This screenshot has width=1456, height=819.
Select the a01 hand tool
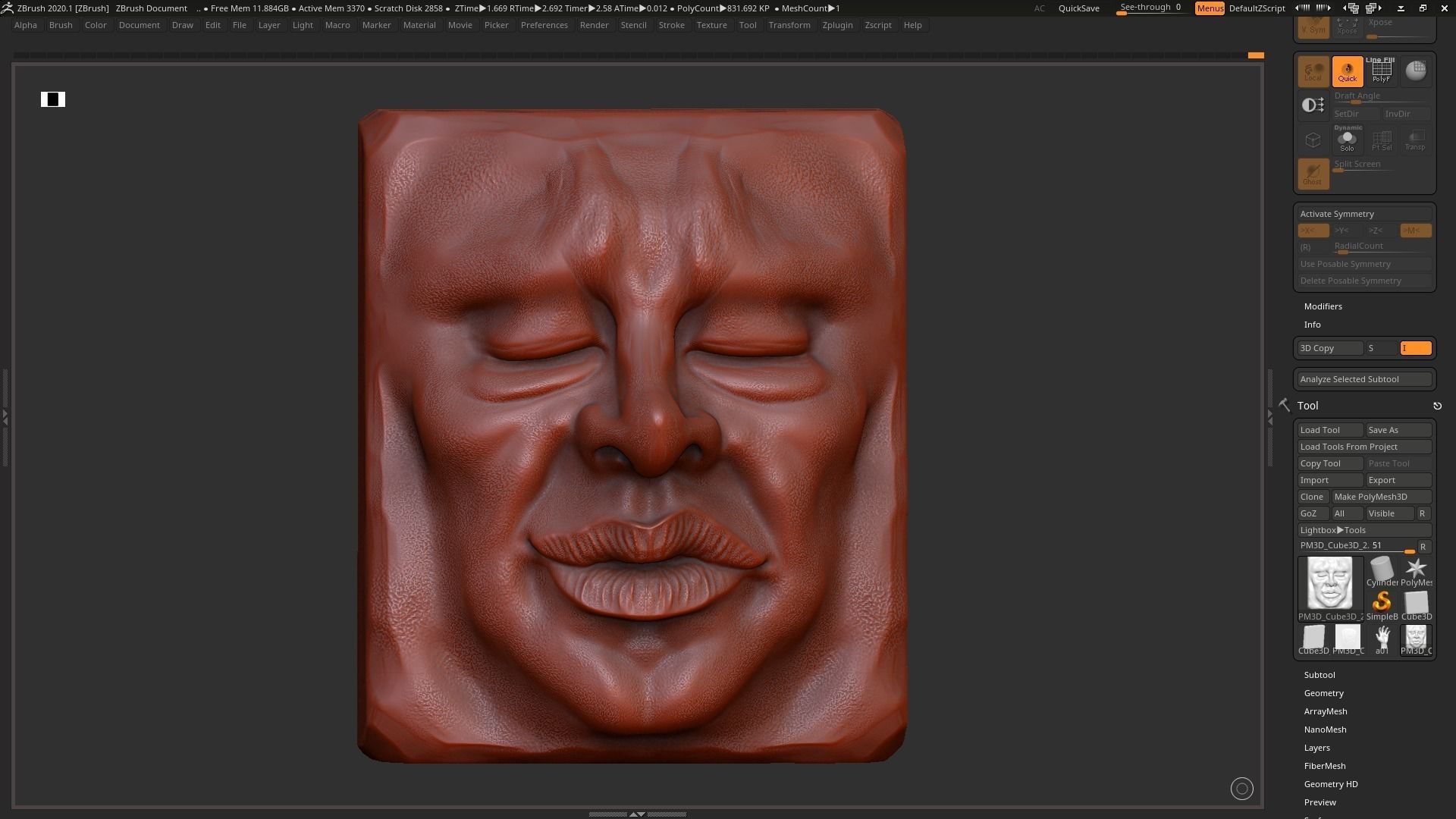click(1382, 640)
